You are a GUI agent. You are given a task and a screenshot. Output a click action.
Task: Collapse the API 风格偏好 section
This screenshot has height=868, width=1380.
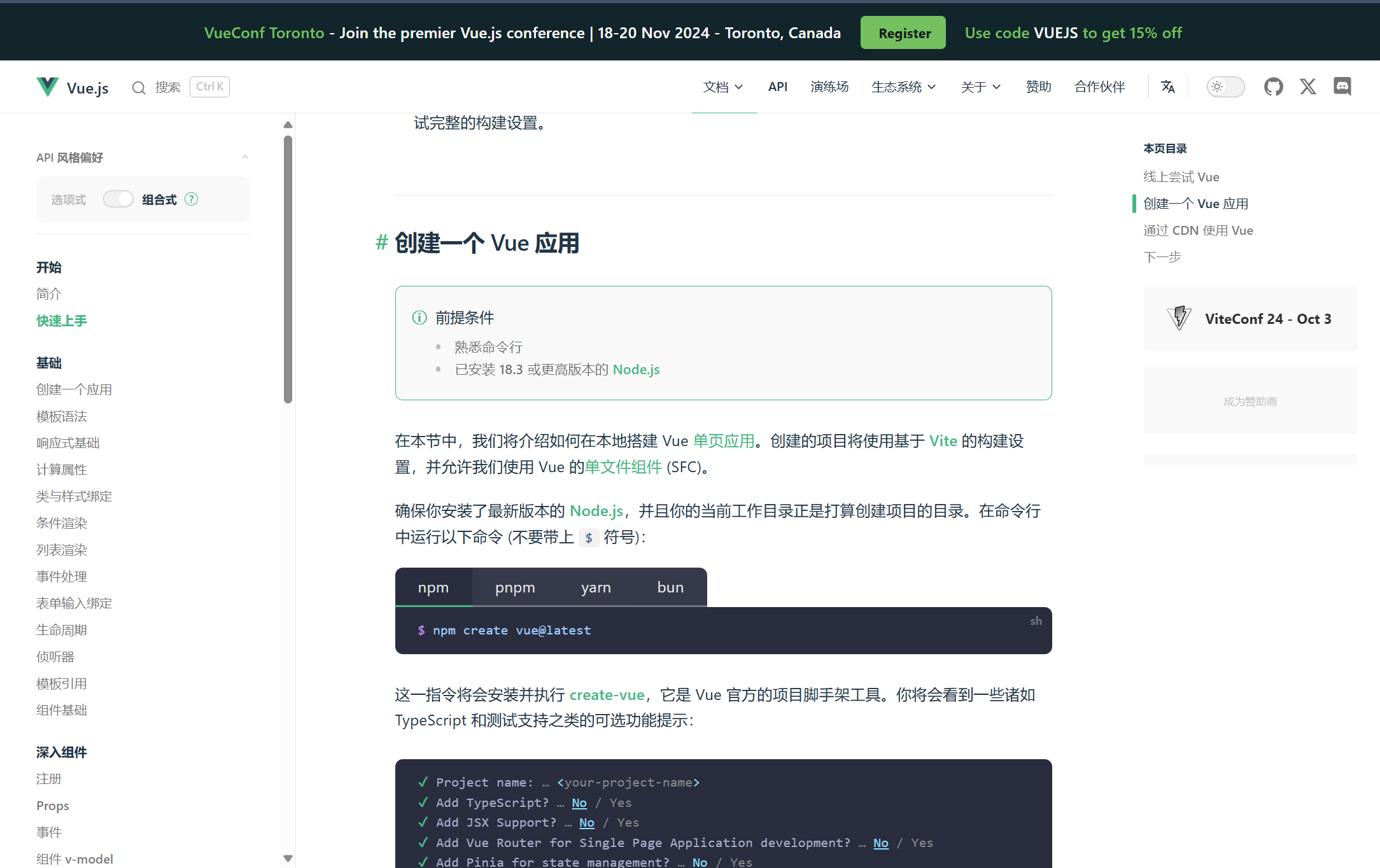pyautogui.click(x=245, y=157)
